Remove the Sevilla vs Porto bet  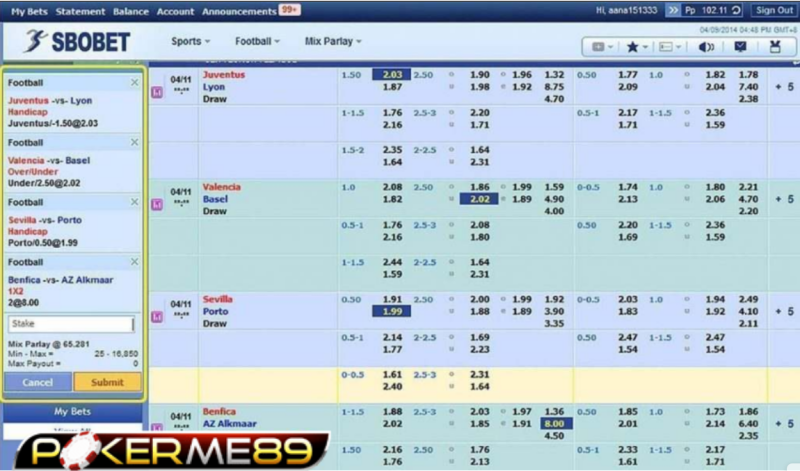[x=134, y=202]
